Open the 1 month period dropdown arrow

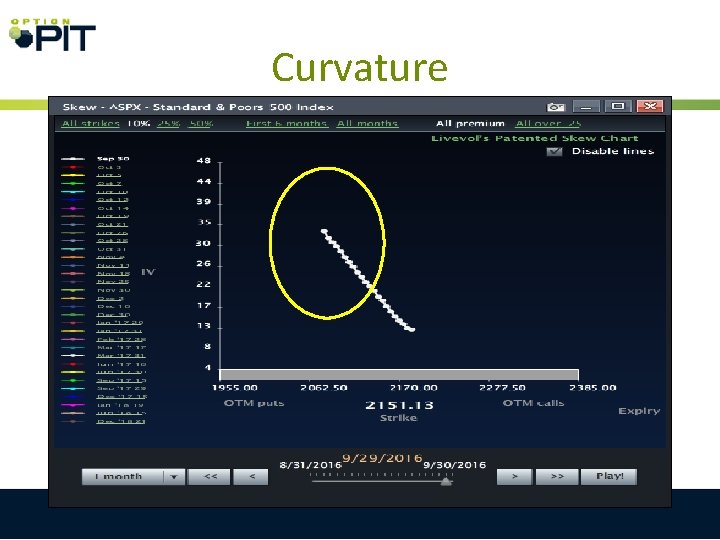[x=174, y=477]
